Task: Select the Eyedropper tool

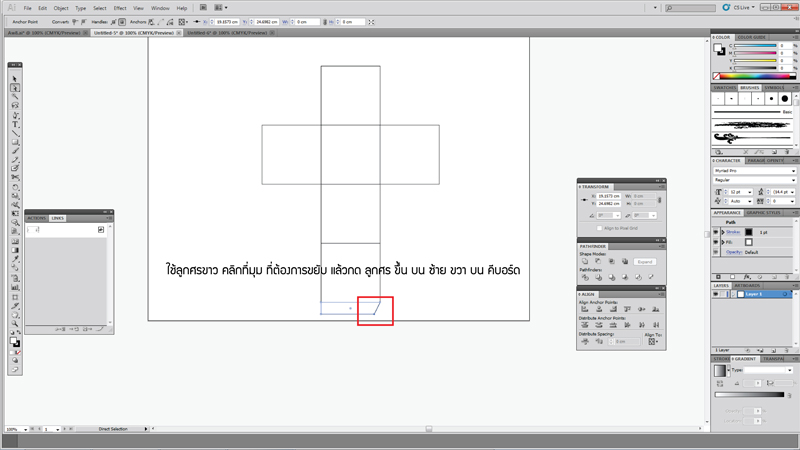Action: pos(15,259)
